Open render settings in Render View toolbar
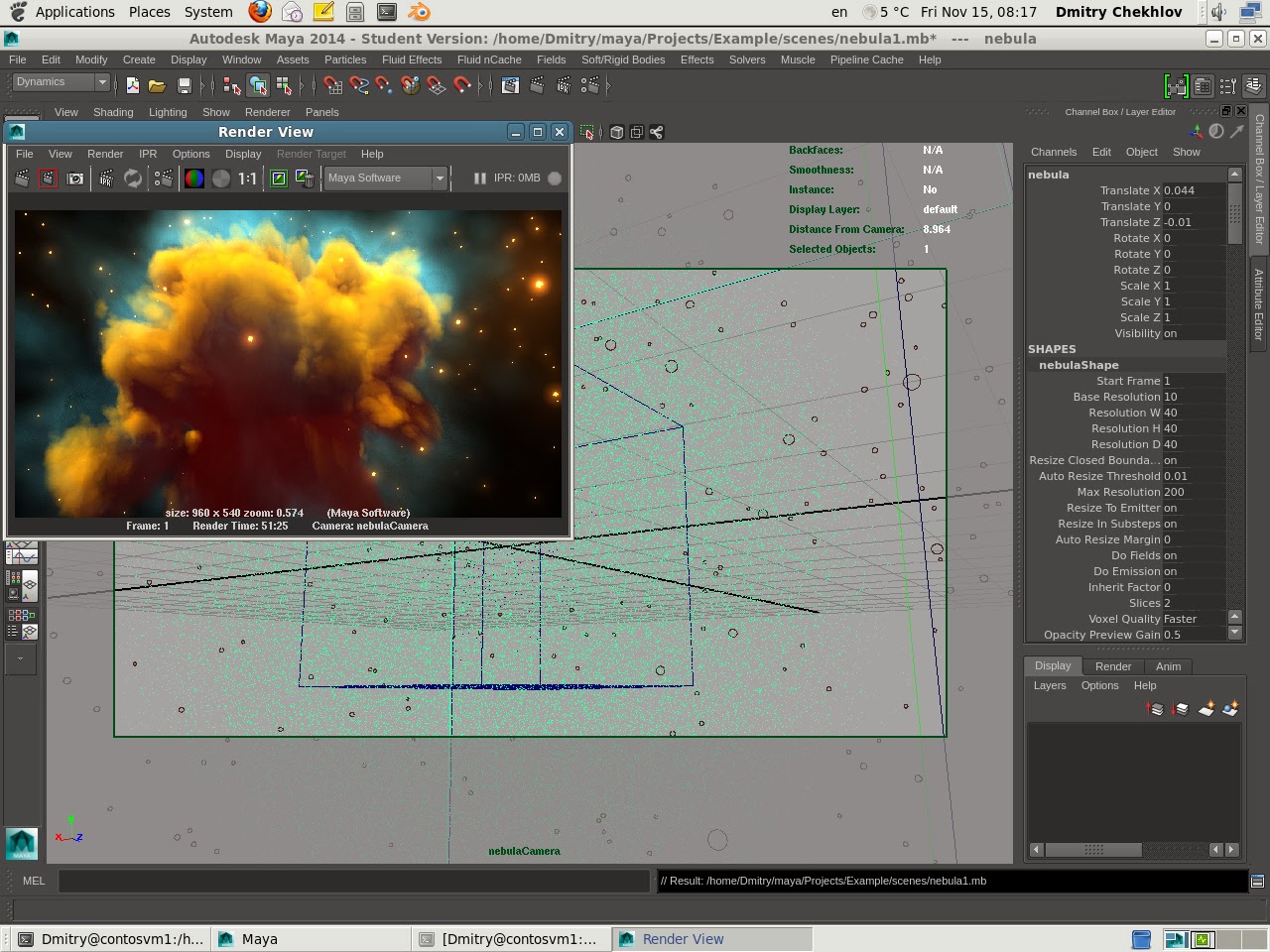Viewport: 1270px width, 952px height. click(x=163, y=178)
